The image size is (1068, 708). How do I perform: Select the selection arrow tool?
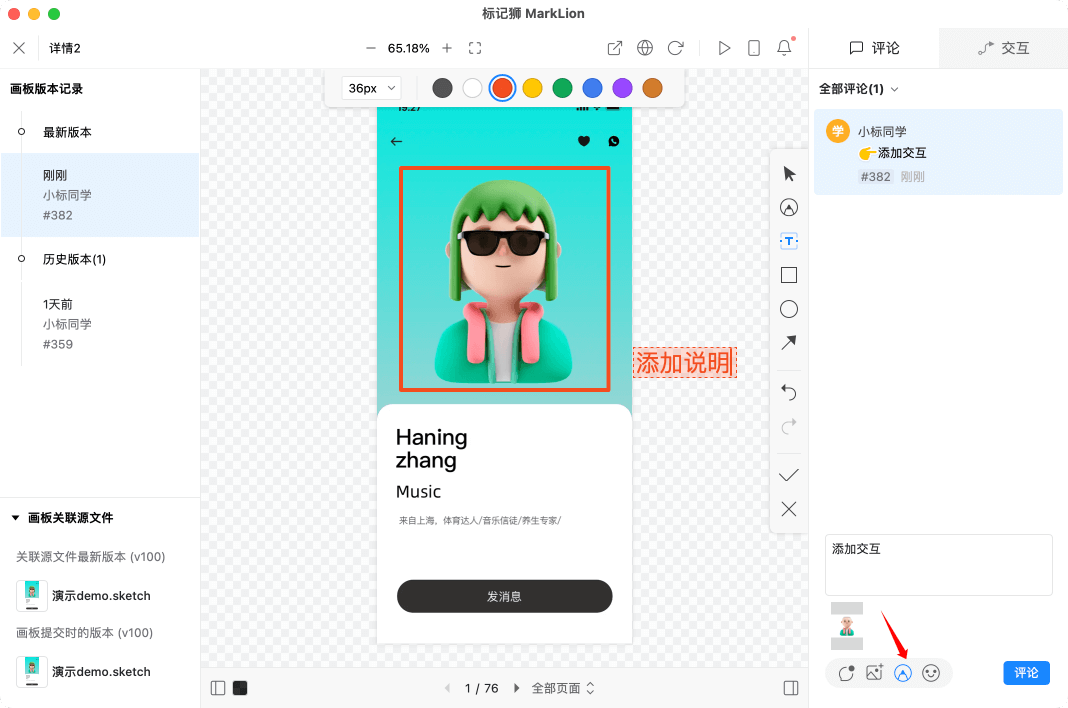[x=788, y=173]
